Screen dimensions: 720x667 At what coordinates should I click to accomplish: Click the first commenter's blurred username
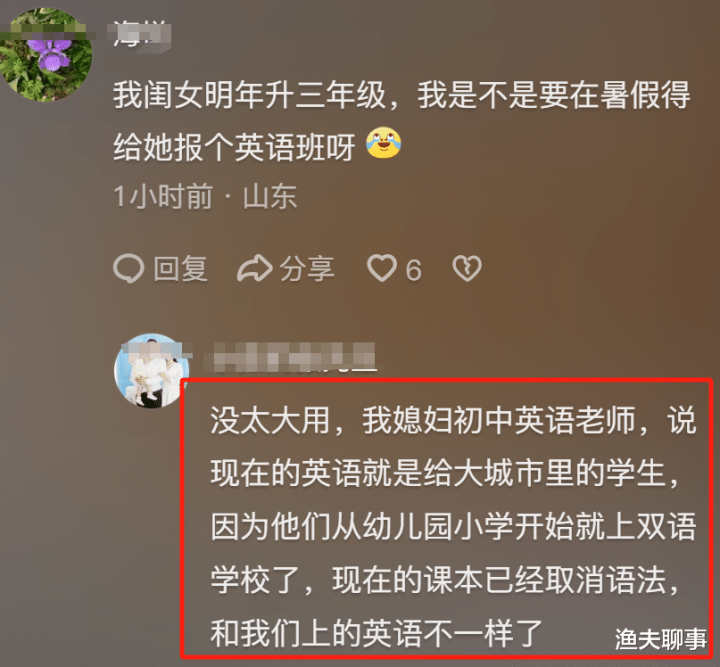coord(140,34)
